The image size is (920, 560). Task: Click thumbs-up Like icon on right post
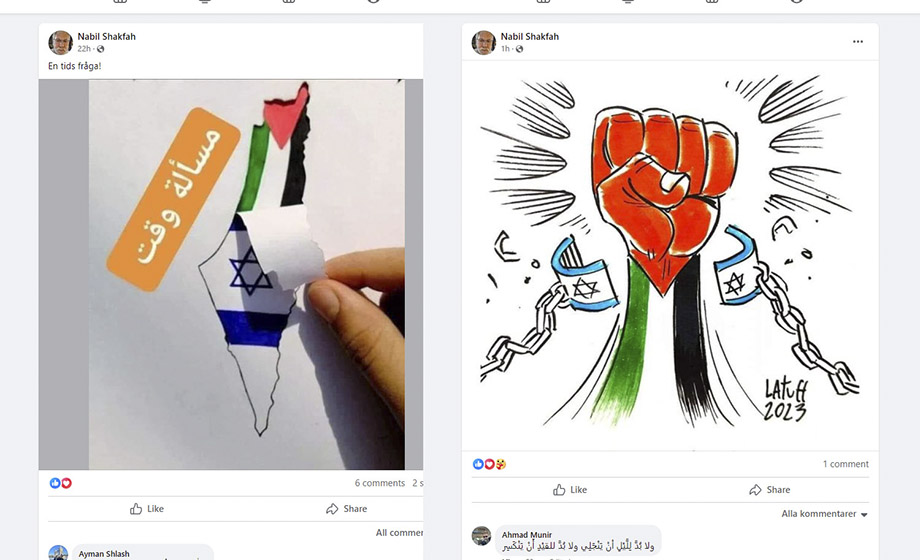559,490
